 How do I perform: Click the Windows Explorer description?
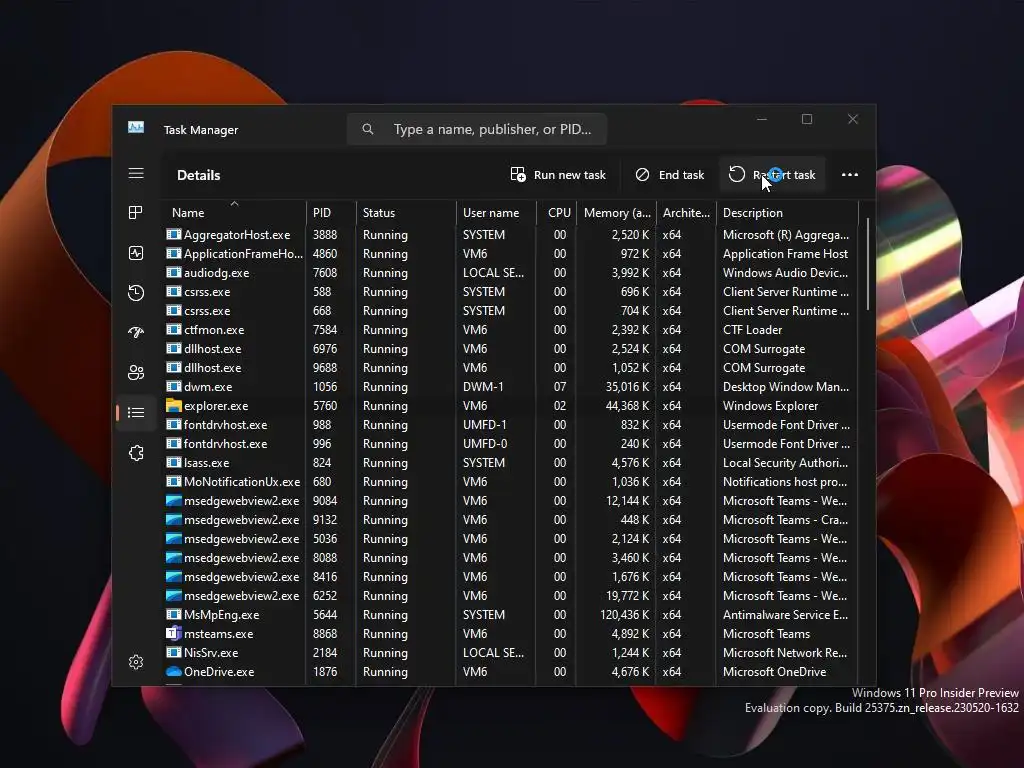(770, 406)
